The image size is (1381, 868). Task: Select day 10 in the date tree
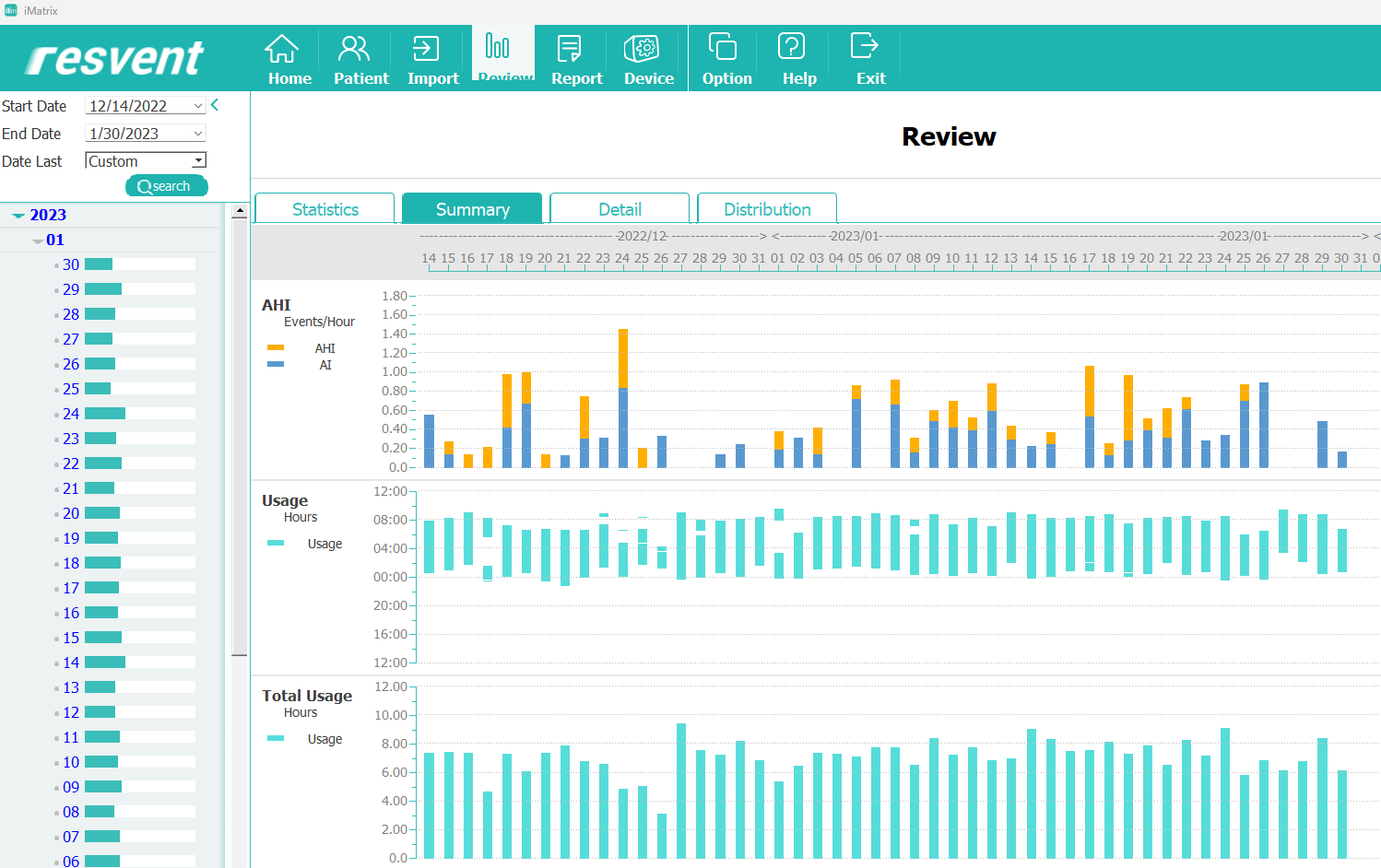[x=71, y=762]
